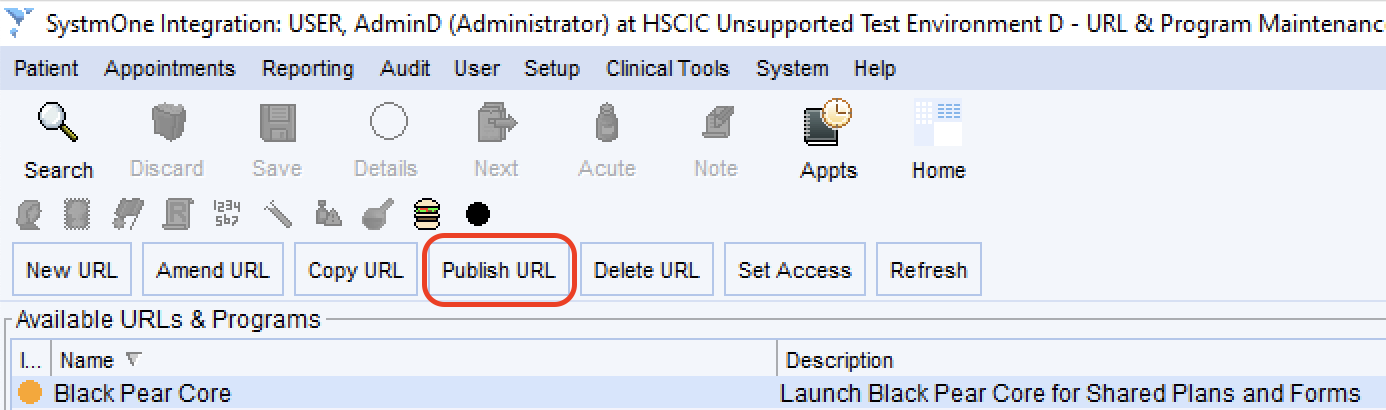
Task: Click the New URL button
Action: point(72,270)
